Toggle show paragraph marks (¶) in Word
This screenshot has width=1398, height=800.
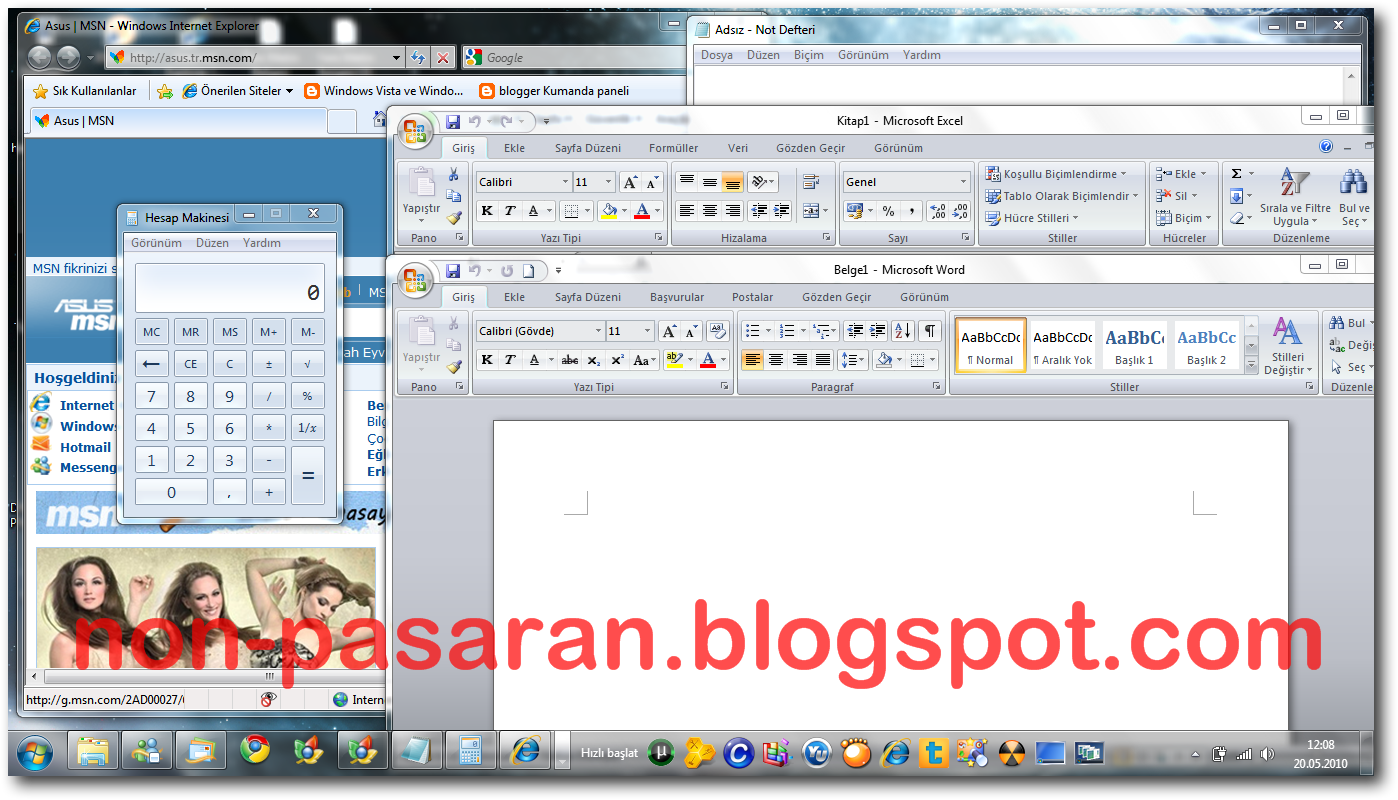click(x=930, y=331)
